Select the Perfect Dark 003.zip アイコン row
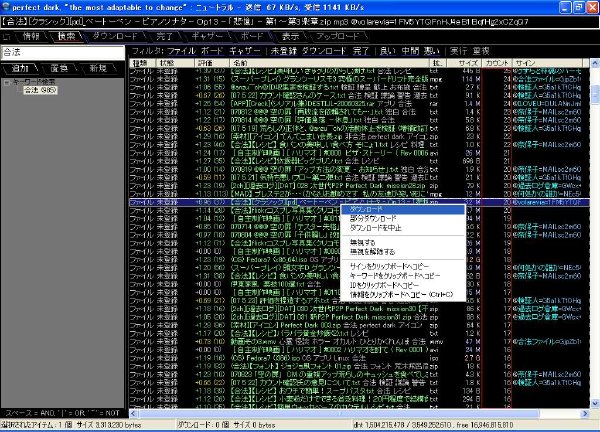This screenshot has width=600, height=432. [359, 325]
